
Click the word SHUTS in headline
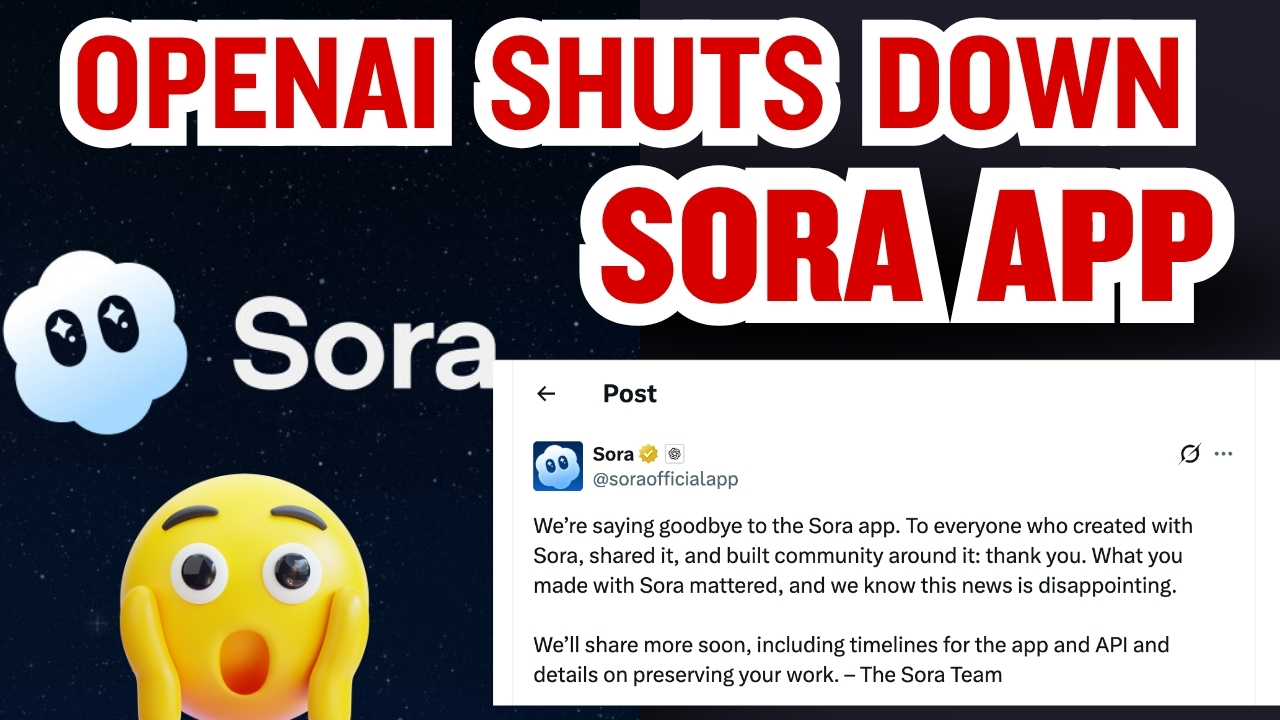(x=658, y=87)
